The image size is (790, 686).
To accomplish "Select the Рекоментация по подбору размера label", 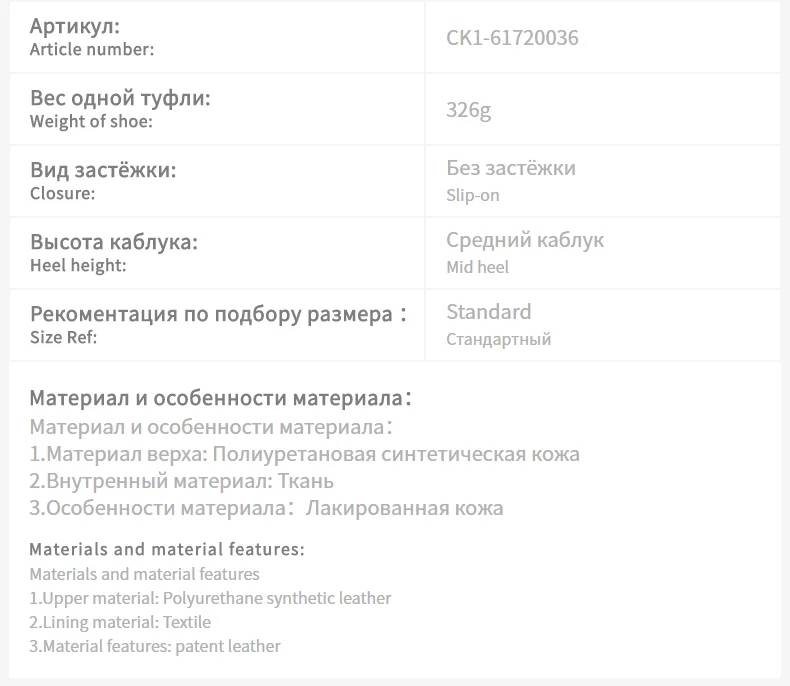I will (x=218, y=314).
